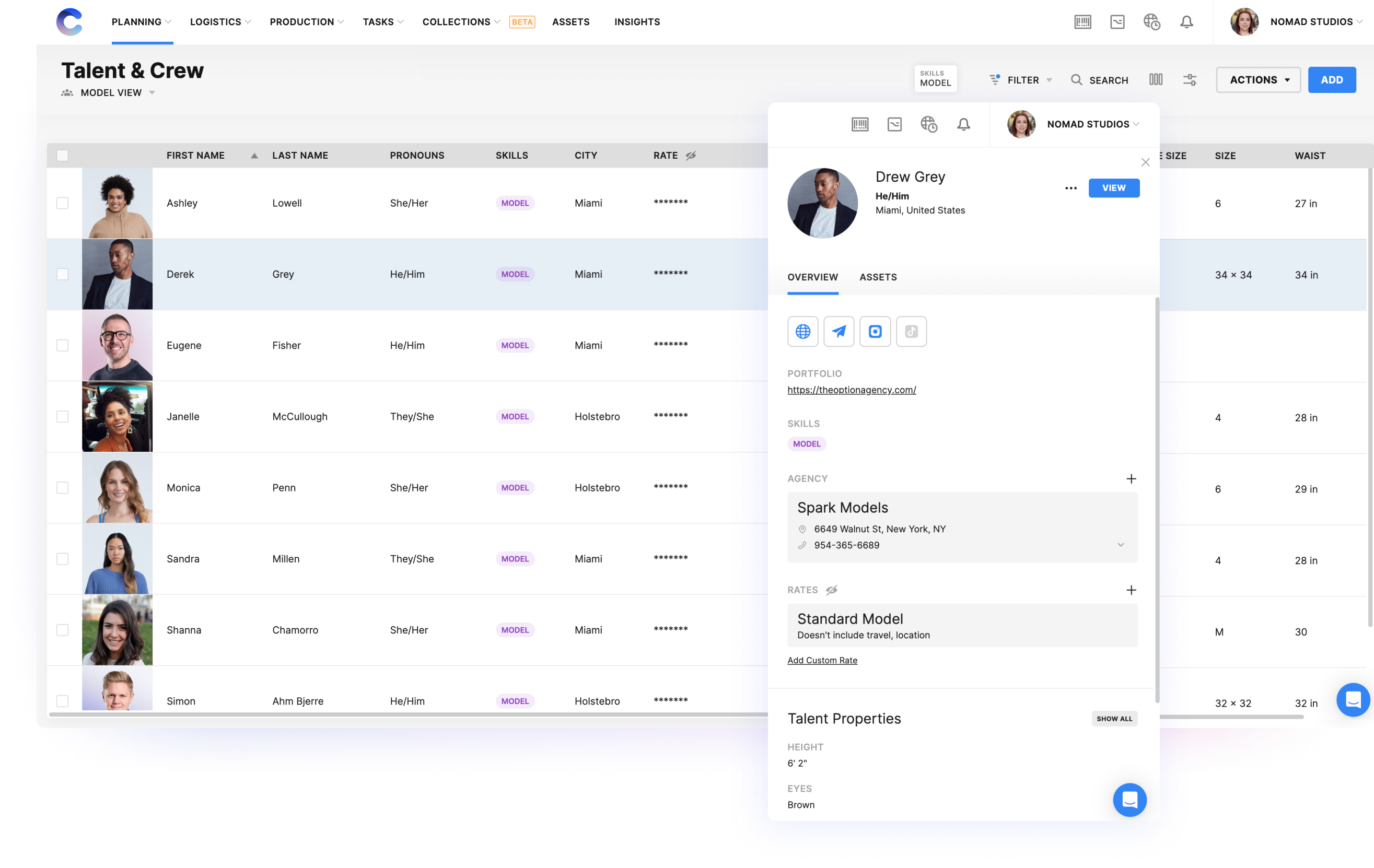Add a new agency with plus icon
The width and height of the screenshot is (1374, 868).
pyautogui.click(x=1131, y=478)
